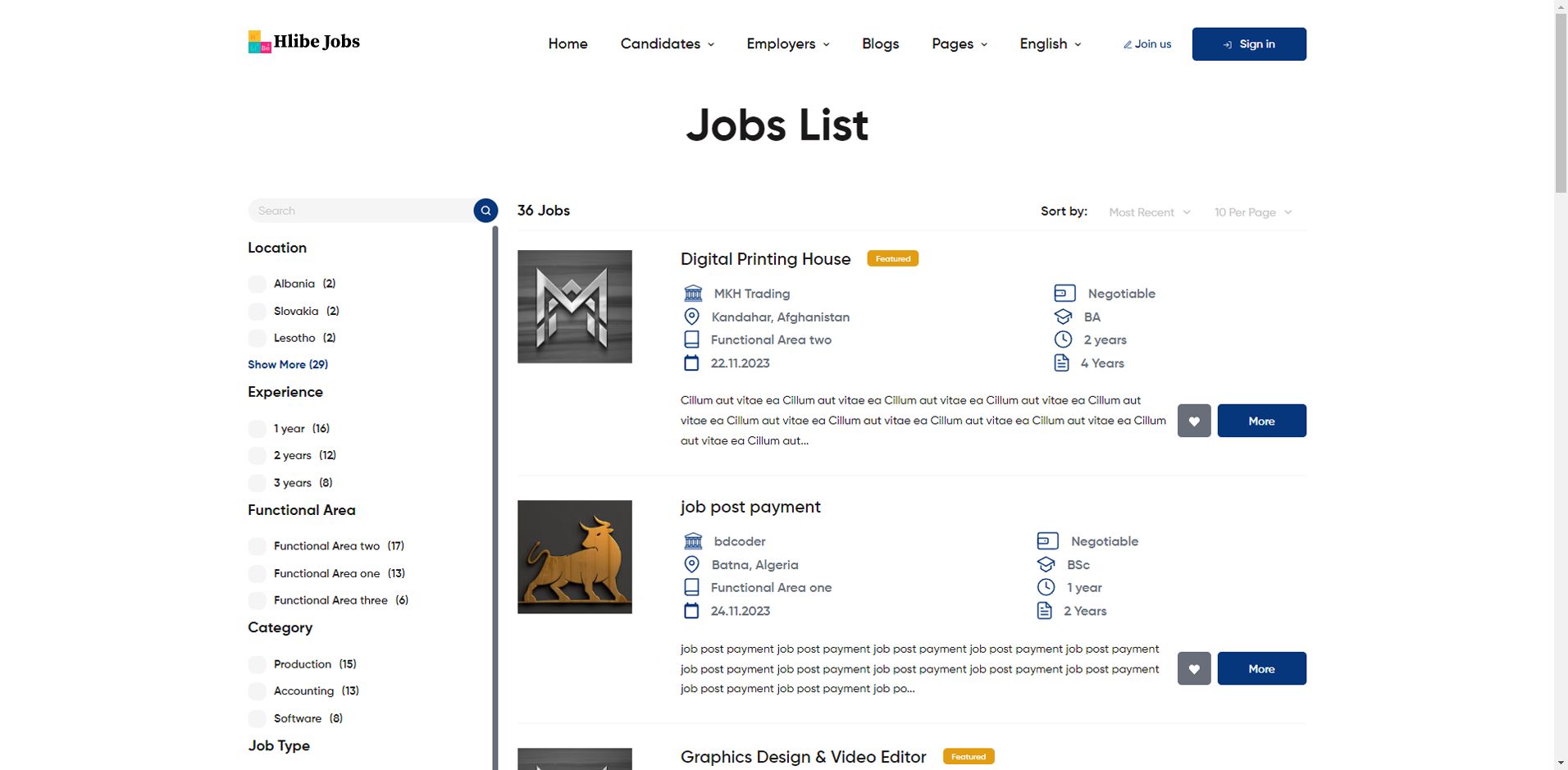Click the Sign in button
This screenshot has height=770, width=1568.
(x=1248, y=44)
